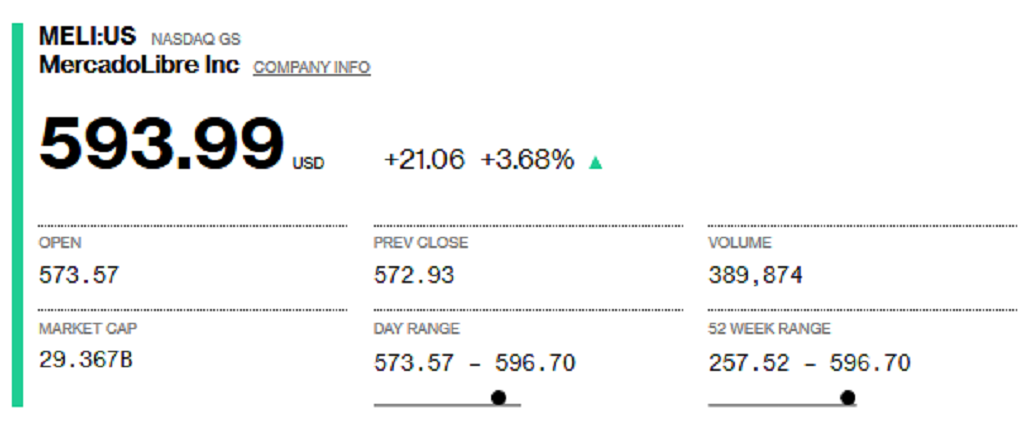The height and width of the screenshot is (440, 1024).
Task: Click the MercadoLibre Inc company name
Action: point(139,65)
